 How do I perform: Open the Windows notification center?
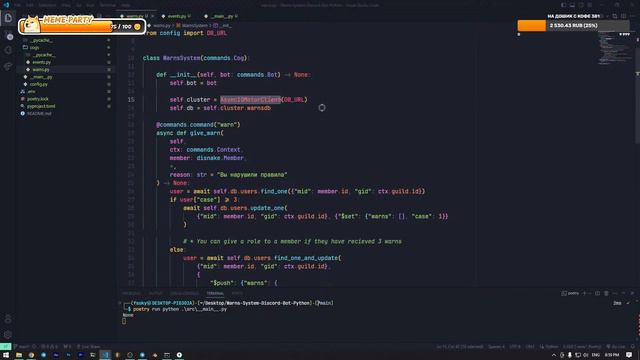click(x=629, y=355)
